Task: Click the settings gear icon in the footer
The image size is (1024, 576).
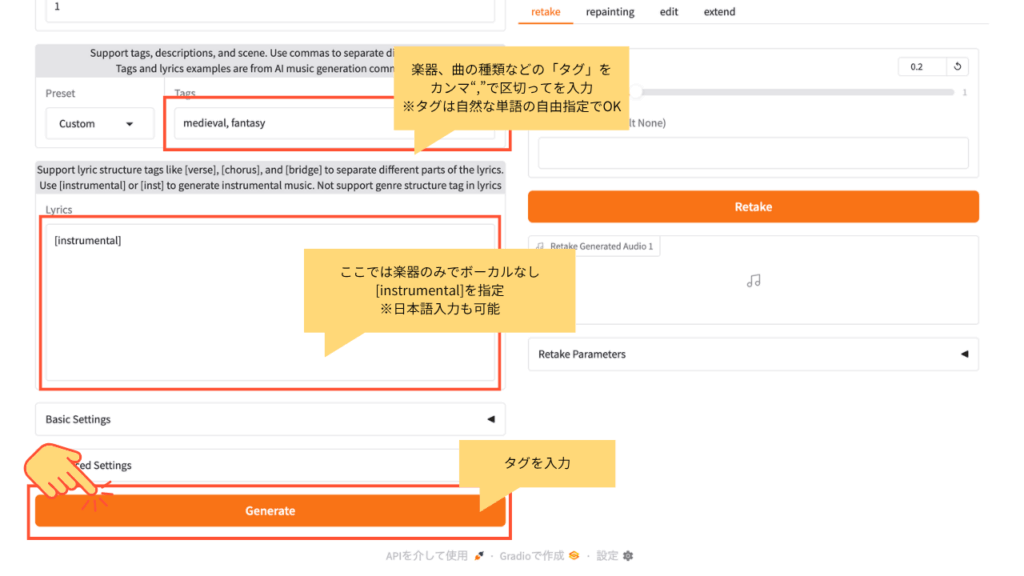Action: [x=628, y=556]
